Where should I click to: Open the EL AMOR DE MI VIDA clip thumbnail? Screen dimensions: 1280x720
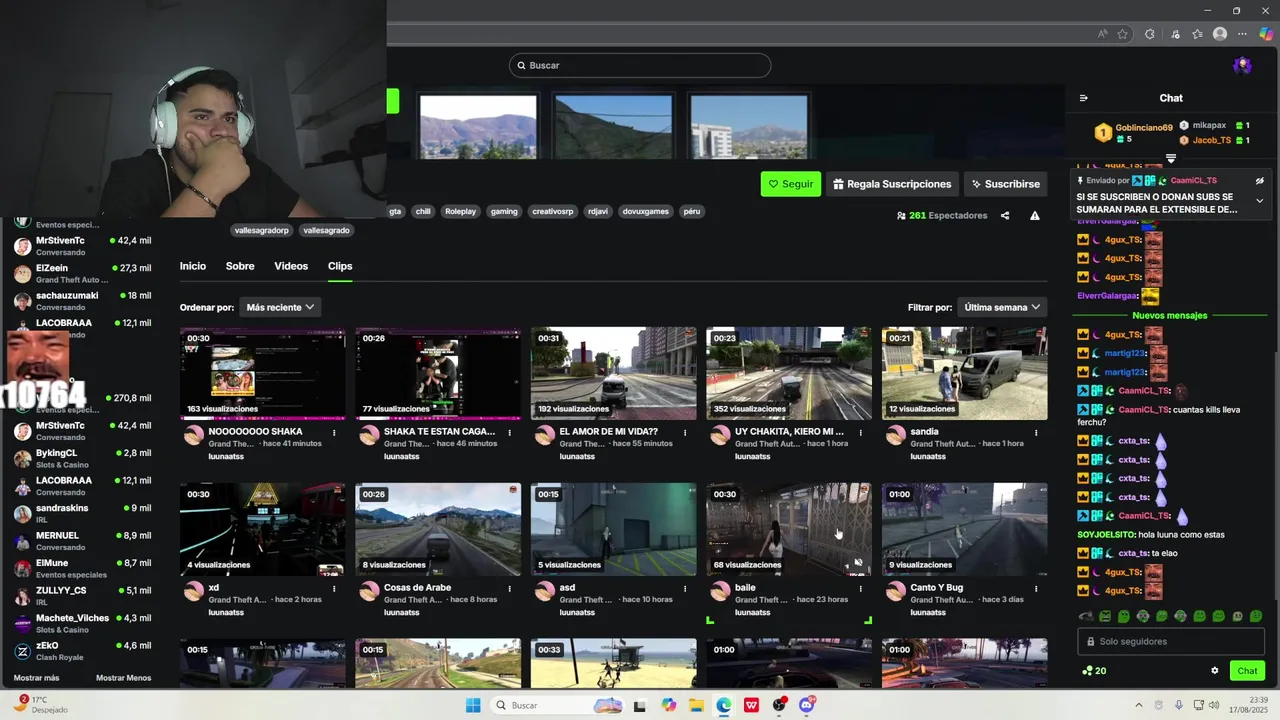613,373
